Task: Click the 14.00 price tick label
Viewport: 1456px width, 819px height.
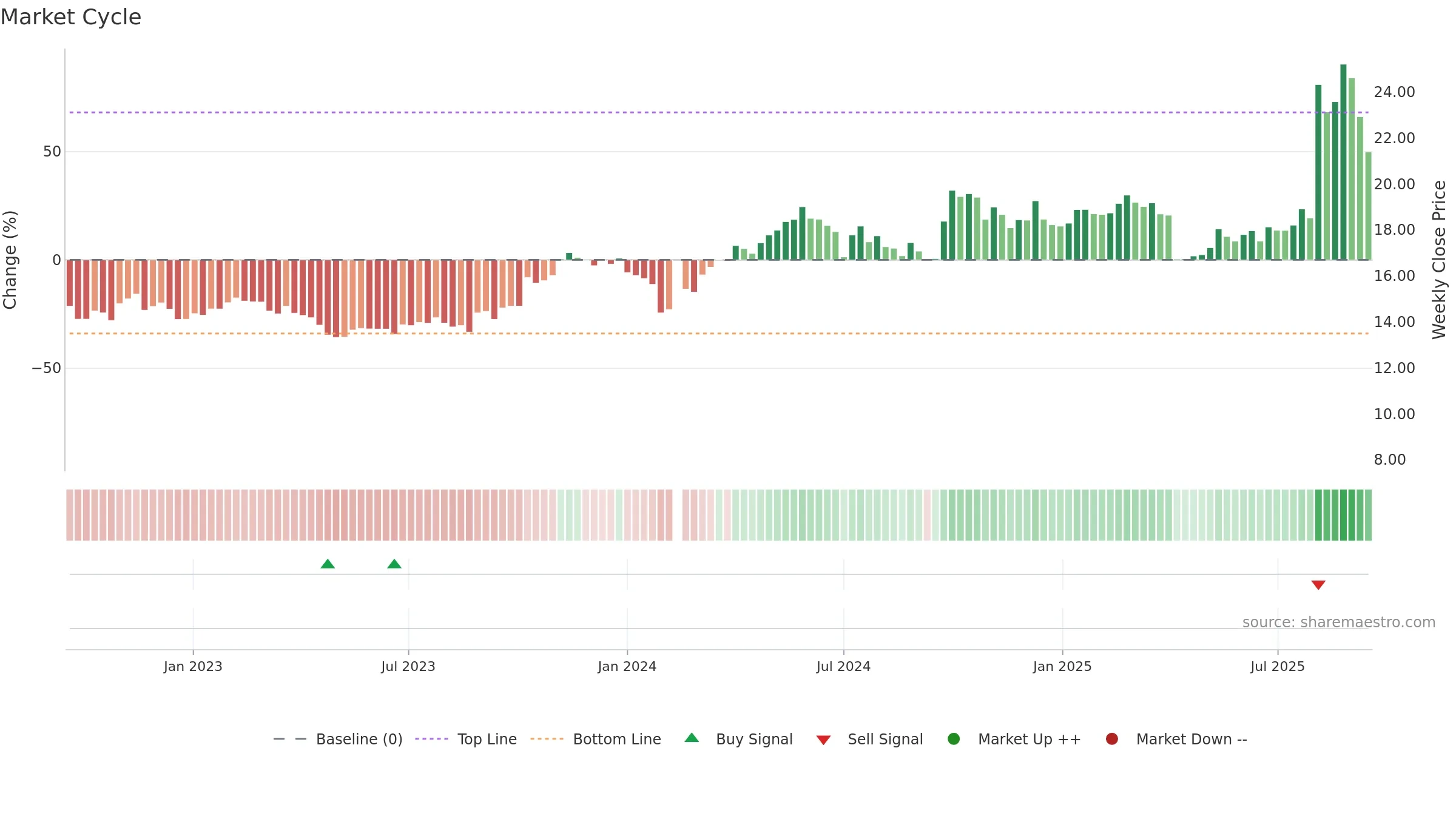Action: coord(1394,322)
